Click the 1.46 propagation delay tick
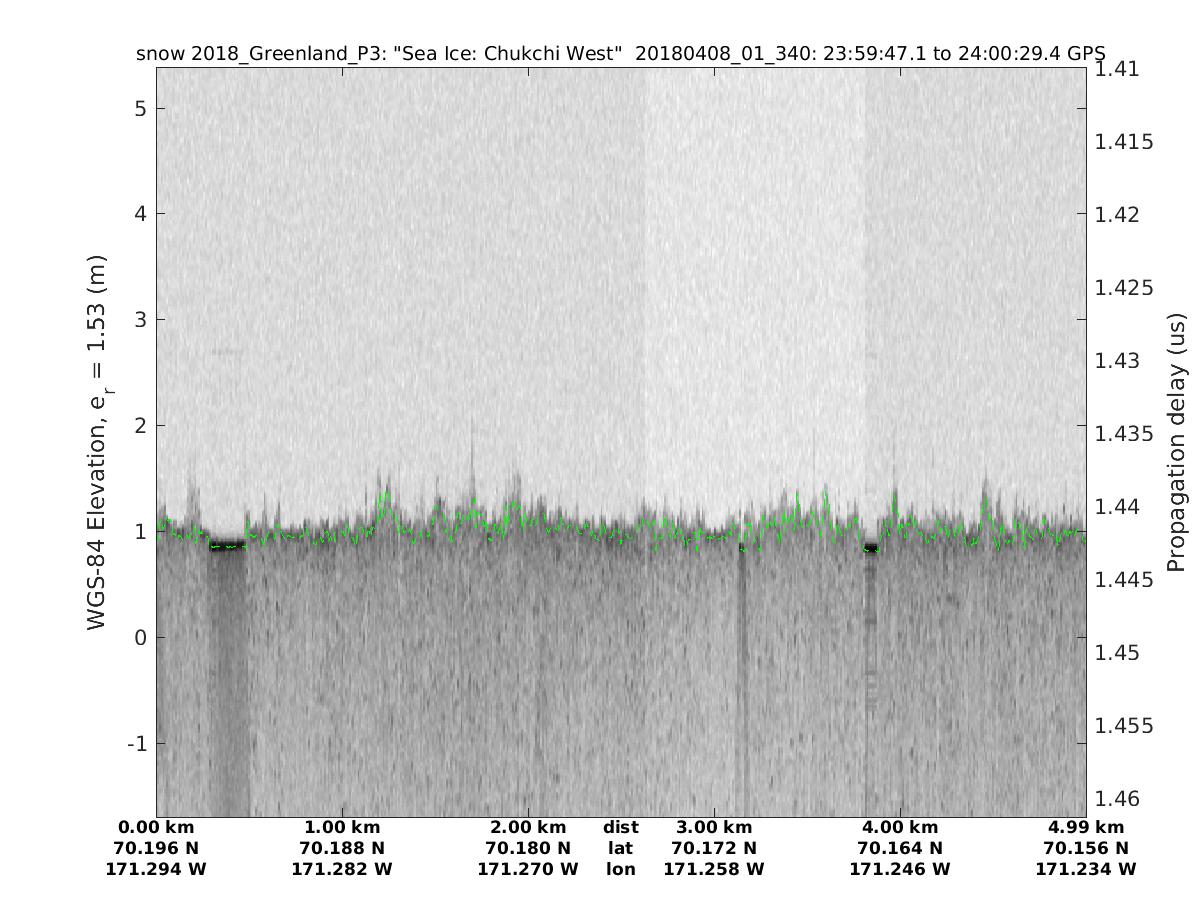The image size is (1200, 900). click(x=1117, y=799)
